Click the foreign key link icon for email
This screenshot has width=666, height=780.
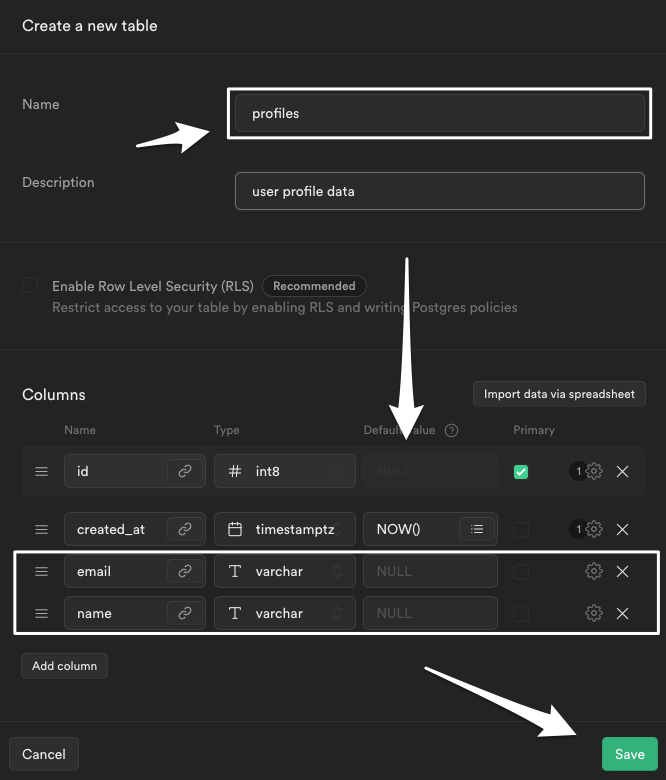(x=185, y=571)
